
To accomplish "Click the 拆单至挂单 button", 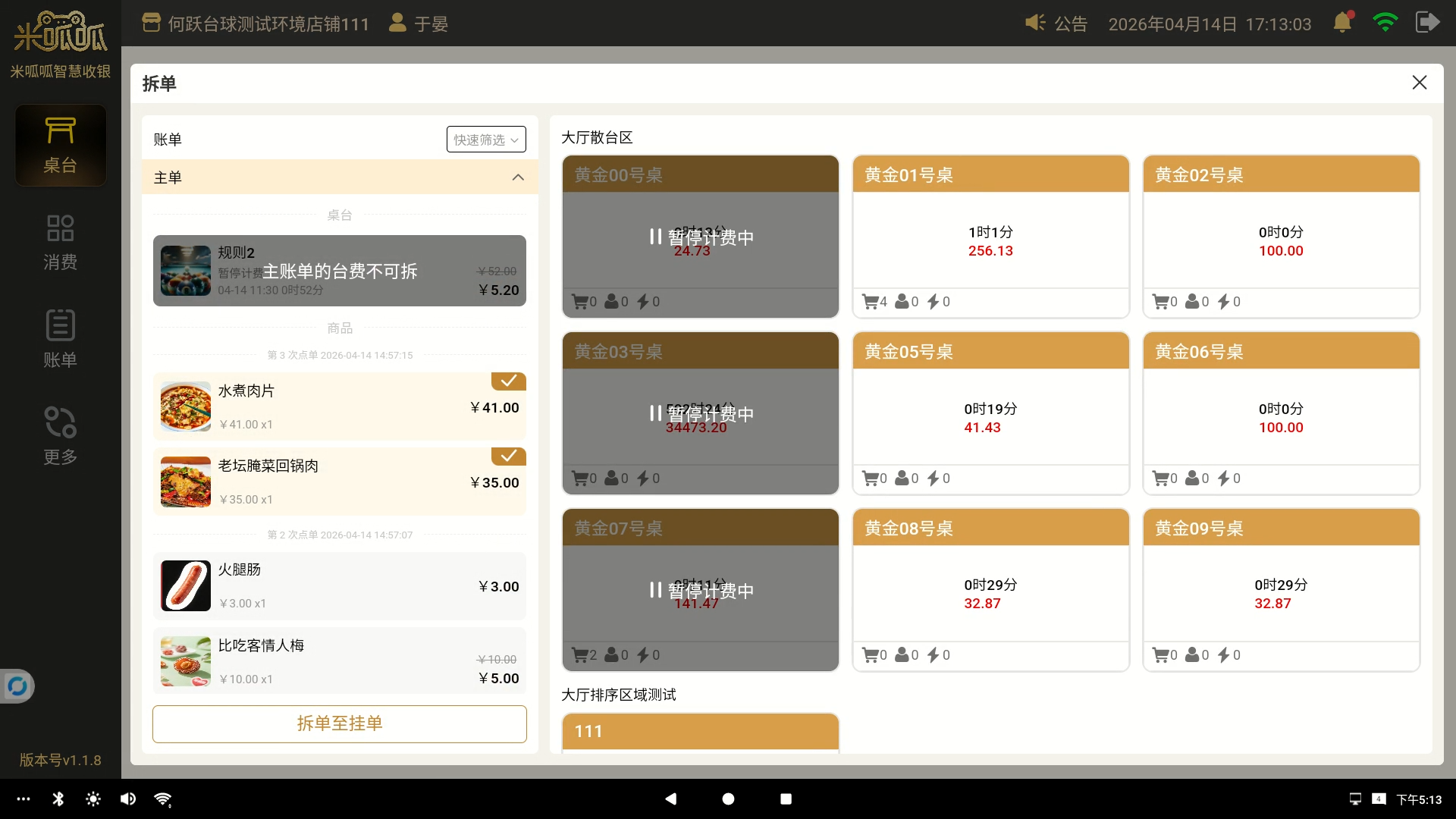I will pos(339,723).
